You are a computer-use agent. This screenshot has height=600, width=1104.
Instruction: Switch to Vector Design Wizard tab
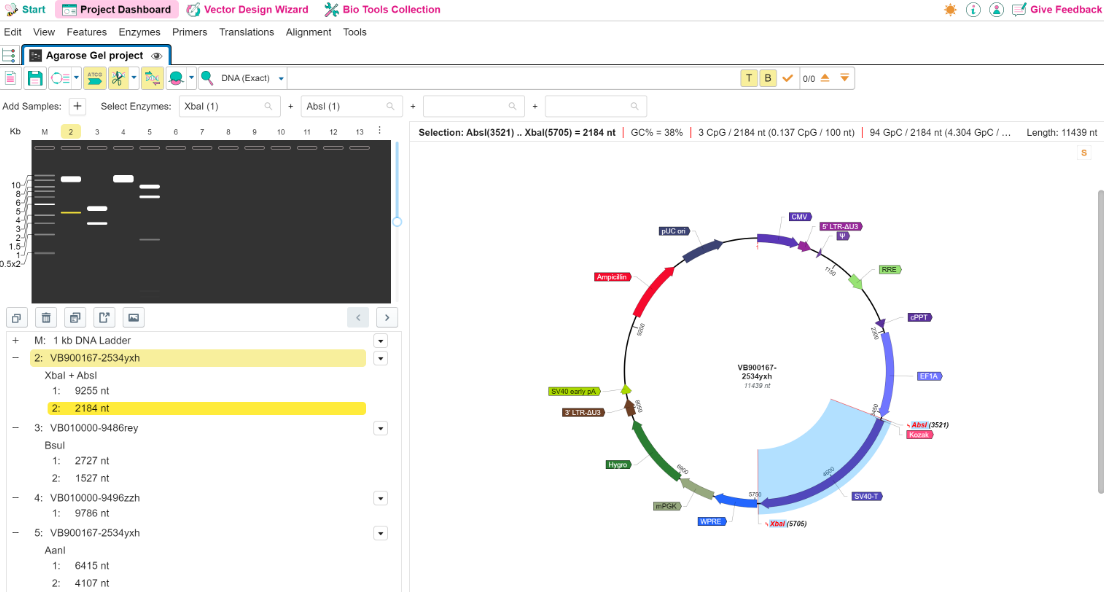(248, 10)
